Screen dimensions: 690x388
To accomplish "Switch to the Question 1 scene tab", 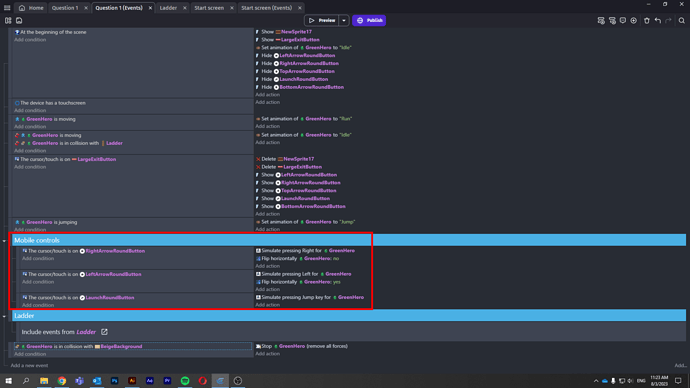I will coord(65,8).
